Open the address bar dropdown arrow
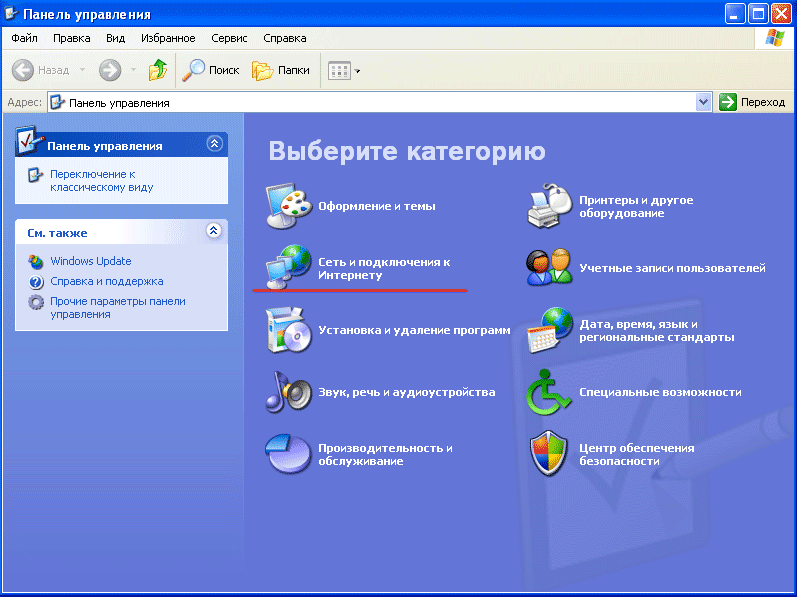 click(x=703, y=102)
